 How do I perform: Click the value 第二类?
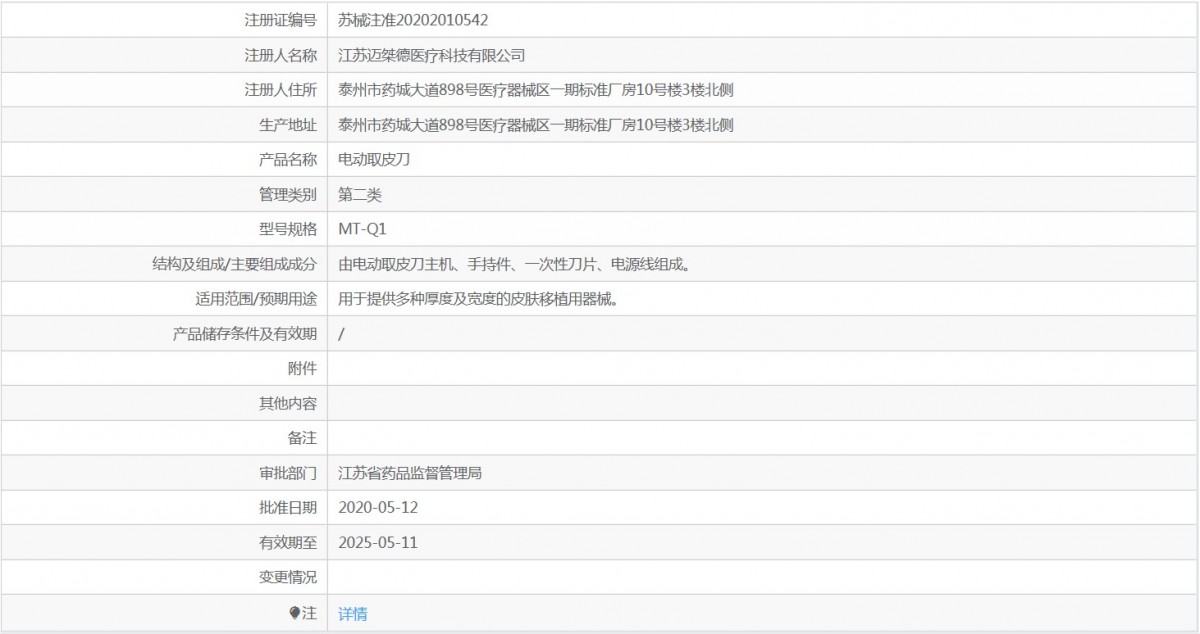tap(360, 194)
